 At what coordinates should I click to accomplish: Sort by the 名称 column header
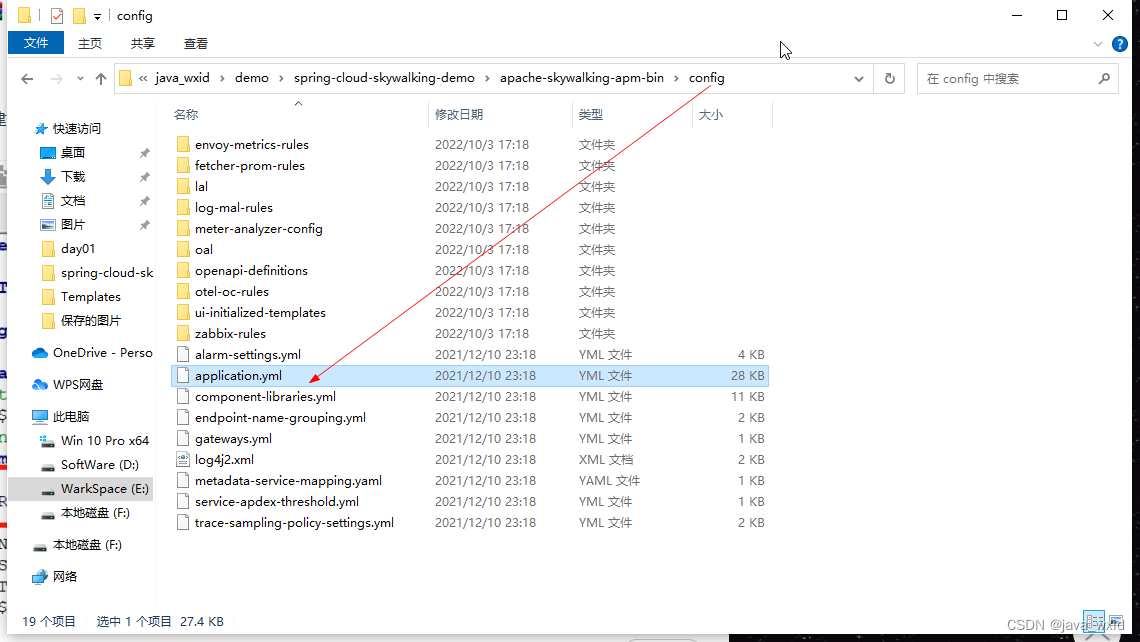tap(186, 114)
